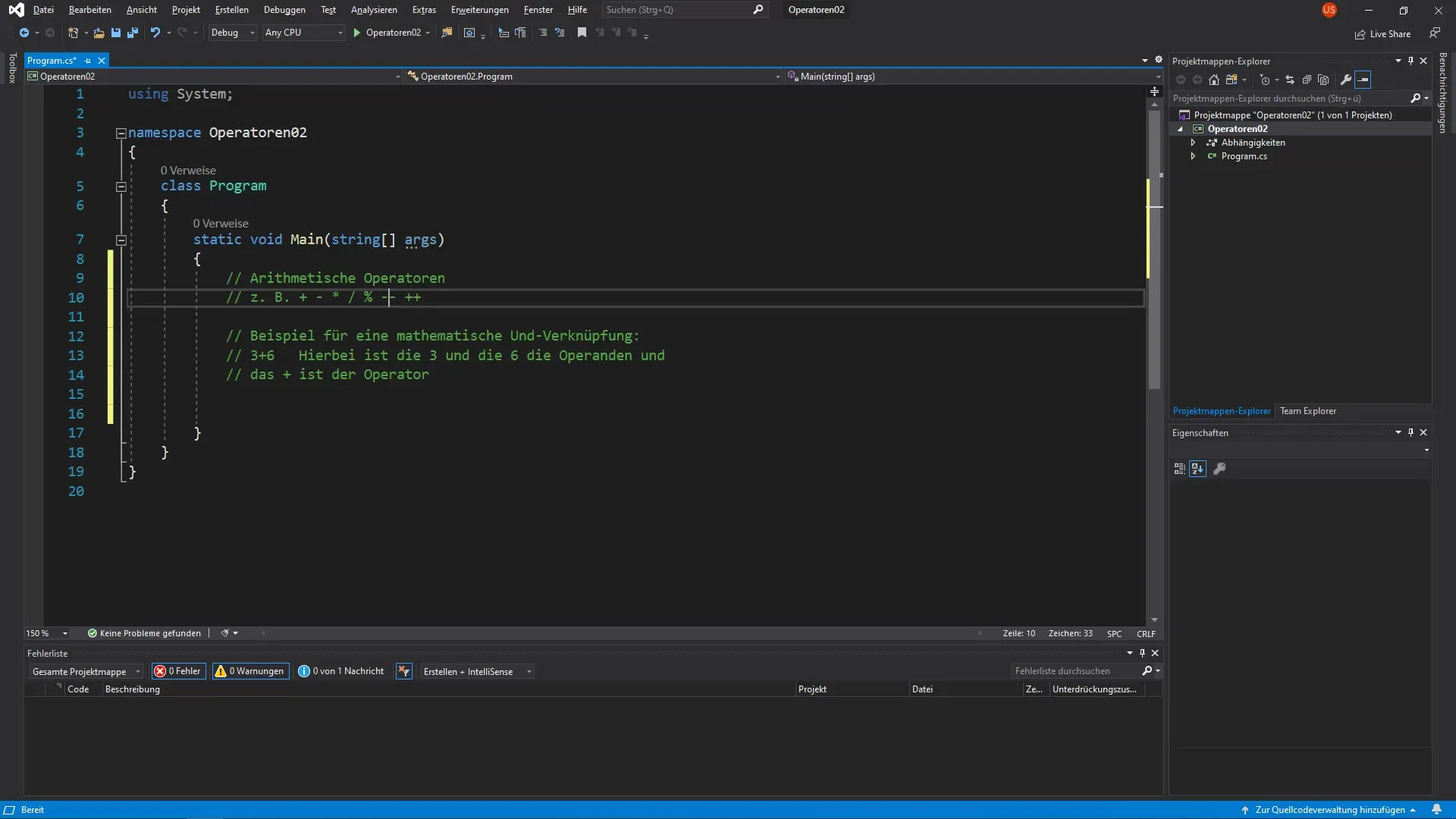Expand the Program.cs tree node
The height and width of the screenshot is (819, 1456).
click(x=1193, y=156)
